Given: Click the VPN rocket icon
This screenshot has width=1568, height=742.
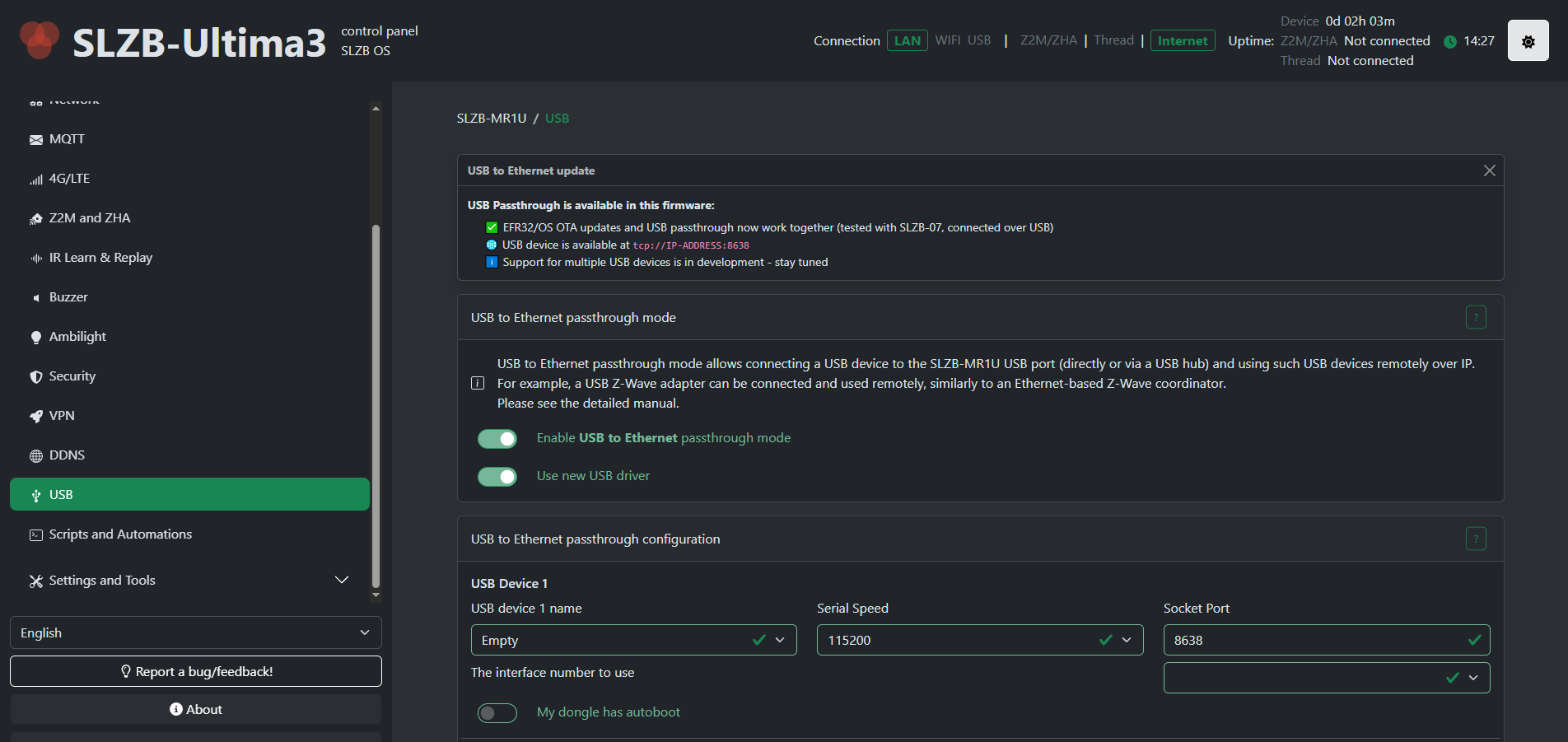Looking at the screenshot, I should point(36,417).
